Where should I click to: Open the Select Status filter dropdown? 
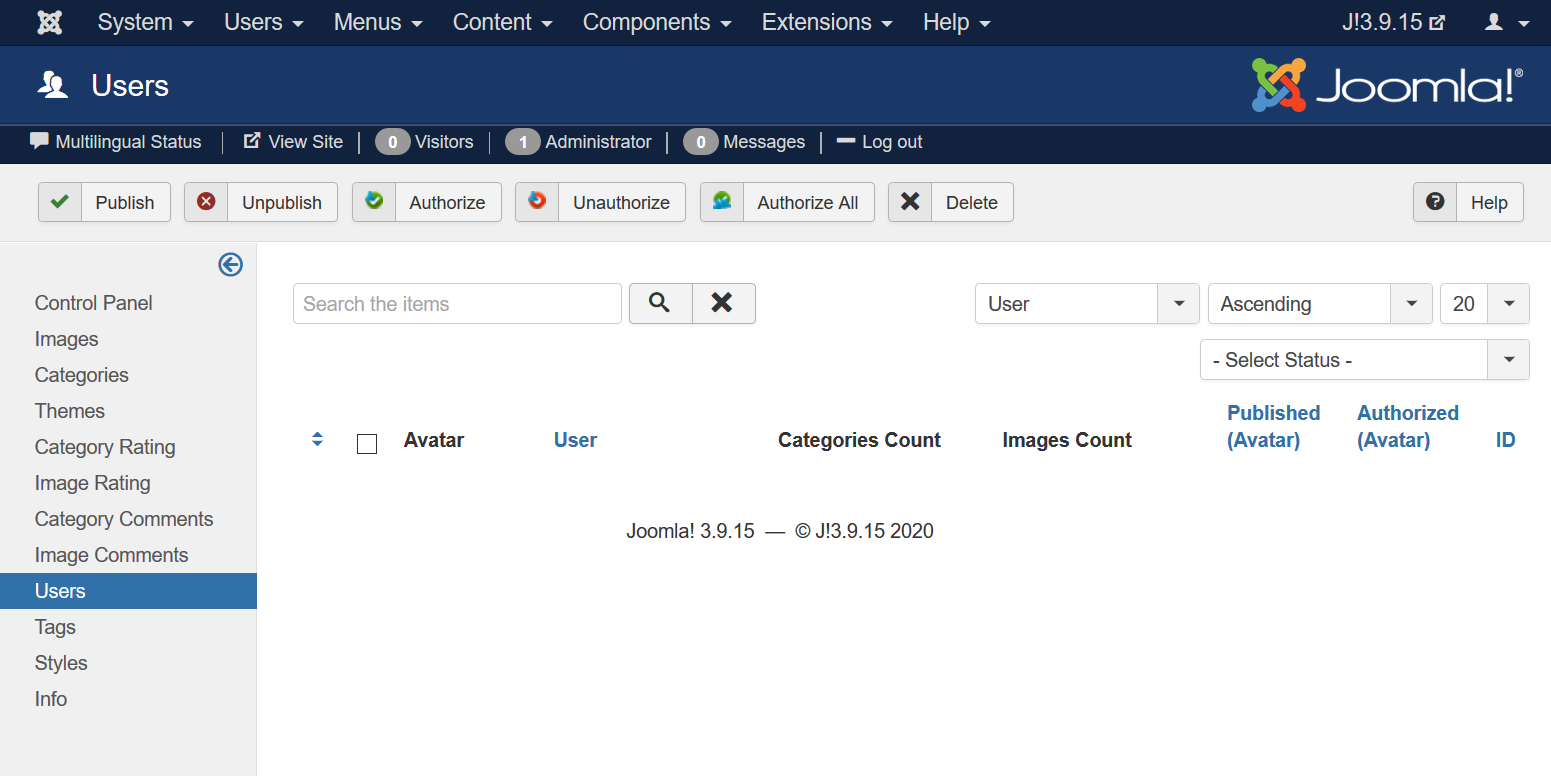(1364, 360)
